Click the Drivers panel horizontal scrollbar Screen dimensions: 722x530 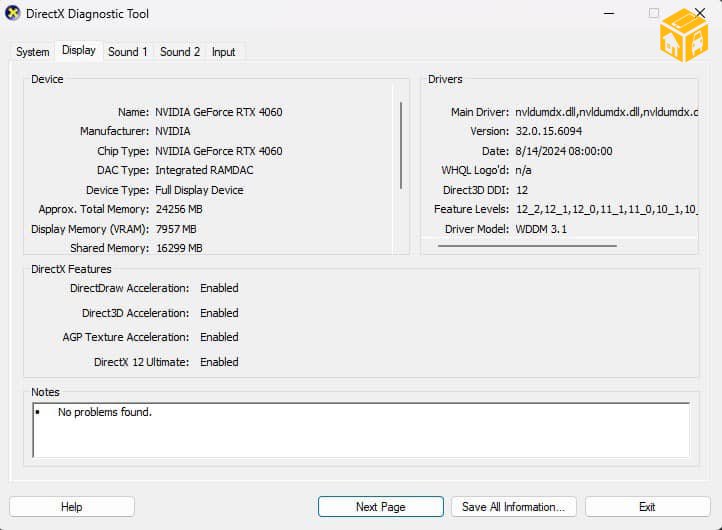[527, 245]
